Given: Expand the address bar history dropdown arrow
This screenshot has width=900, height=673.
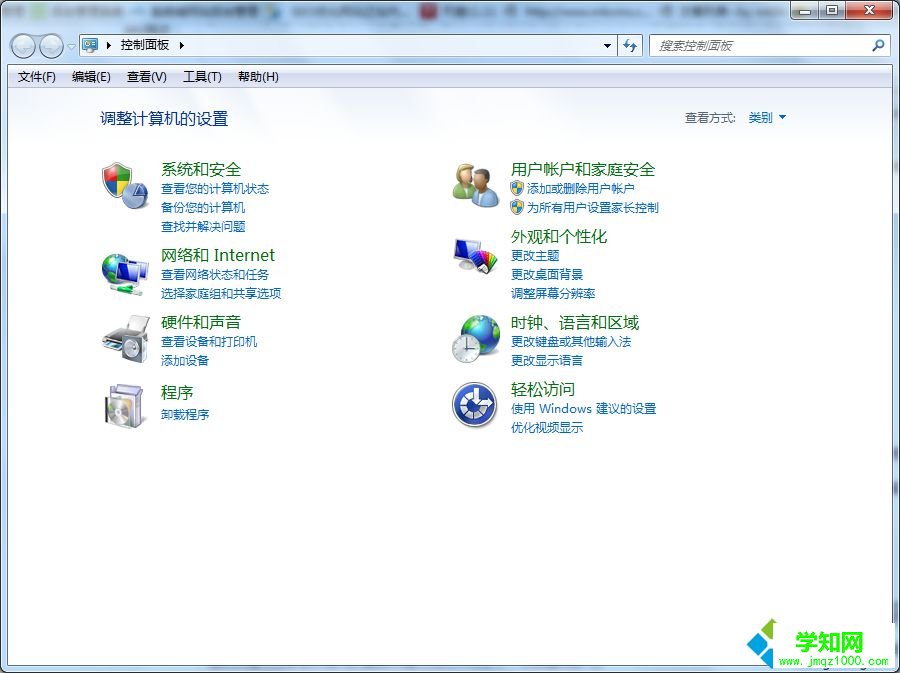Looking at the screenshot, I should point(606,45).
